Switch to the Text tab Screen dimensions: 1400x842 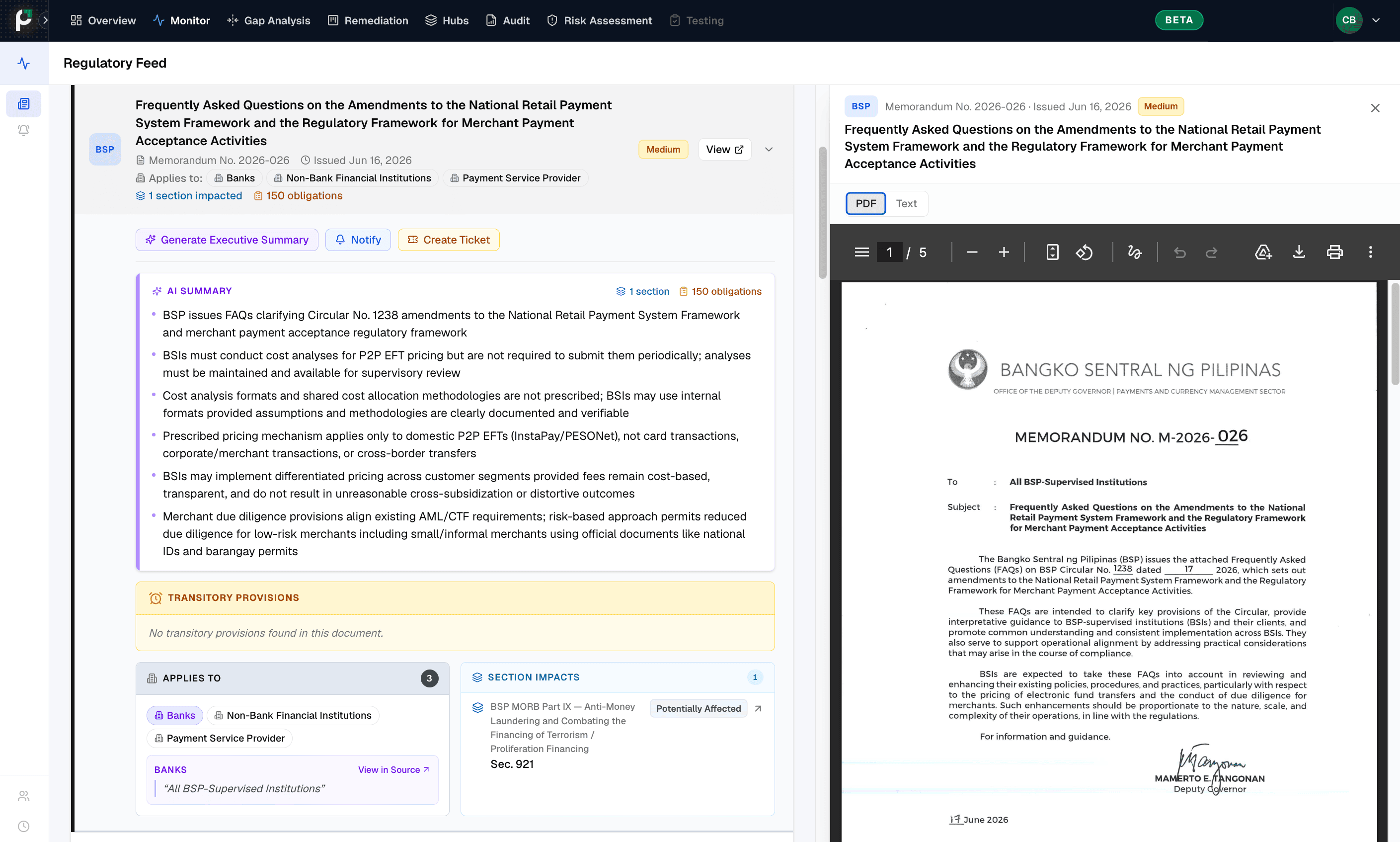[x=906, y=203]
